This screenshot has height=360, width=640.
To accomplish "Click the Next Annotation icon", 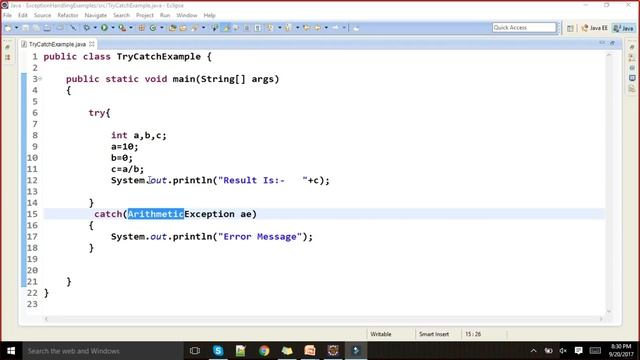I will [270, 28].
